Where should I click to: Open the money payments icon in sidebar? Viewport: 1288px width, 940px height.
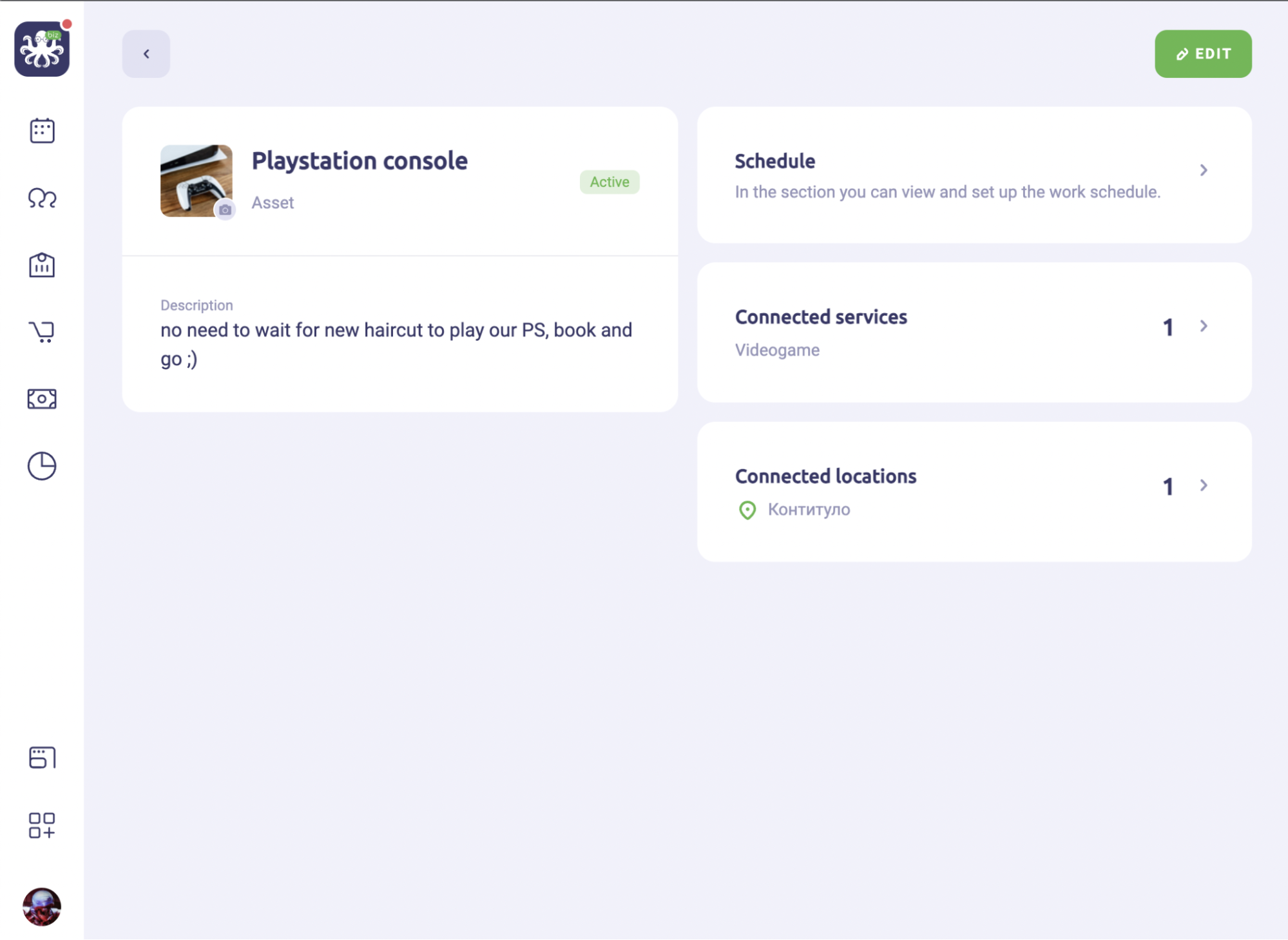click(42, 399)
